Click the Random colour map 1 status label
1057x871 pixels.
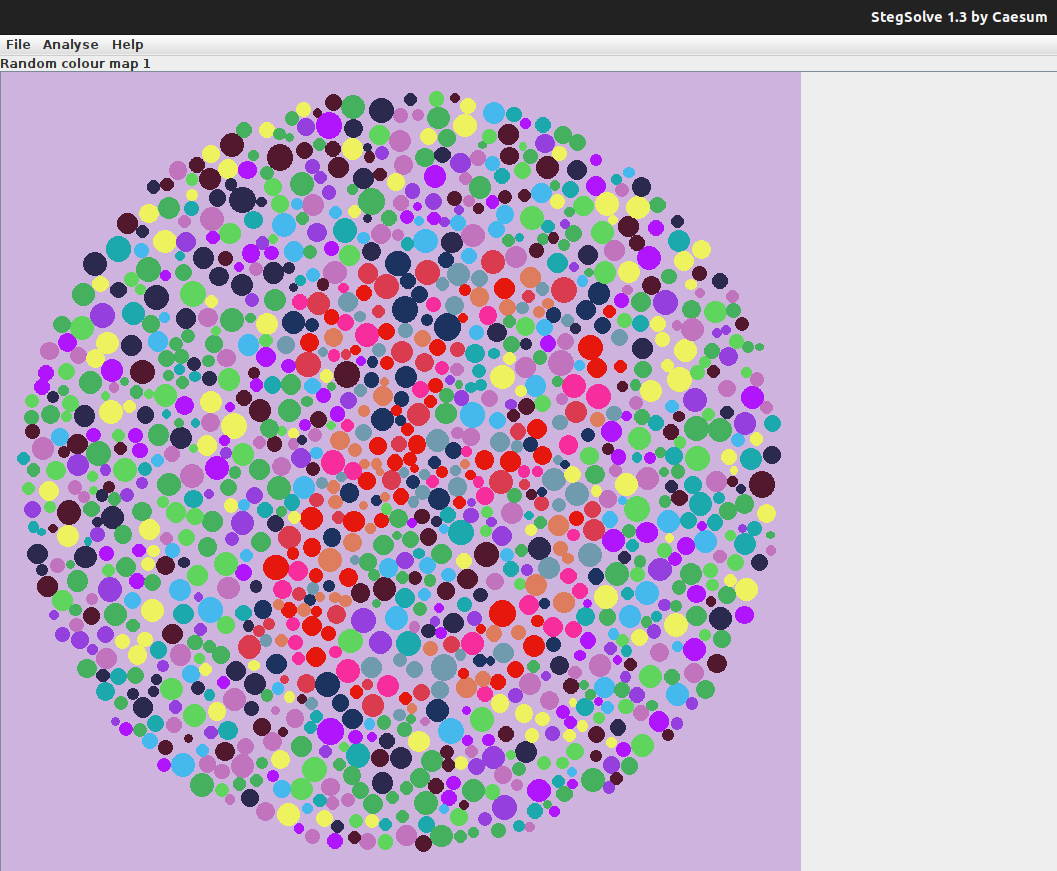75,63
